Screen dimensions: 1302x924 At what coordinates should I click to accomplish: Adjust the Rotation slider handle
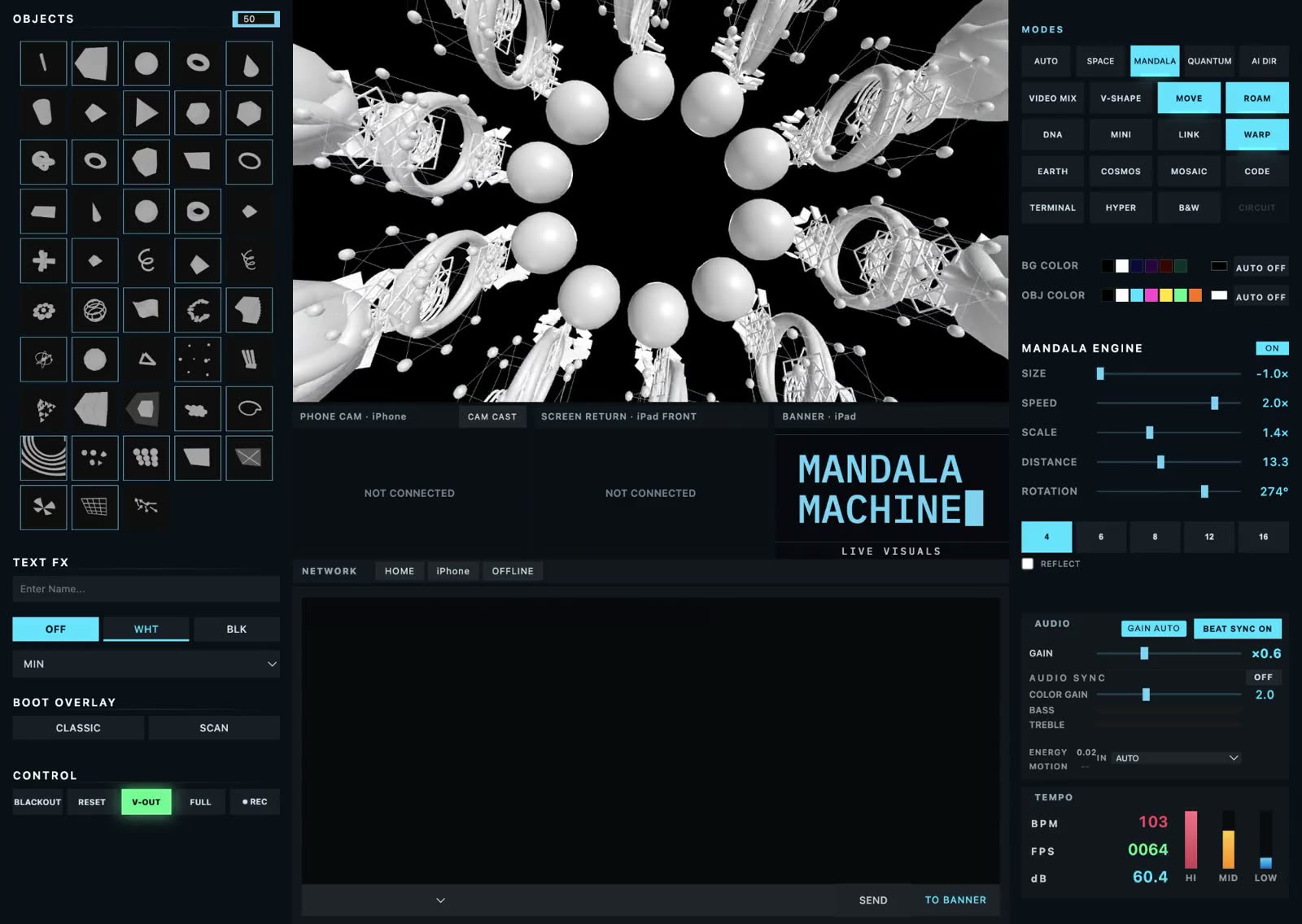(1204, 491)
